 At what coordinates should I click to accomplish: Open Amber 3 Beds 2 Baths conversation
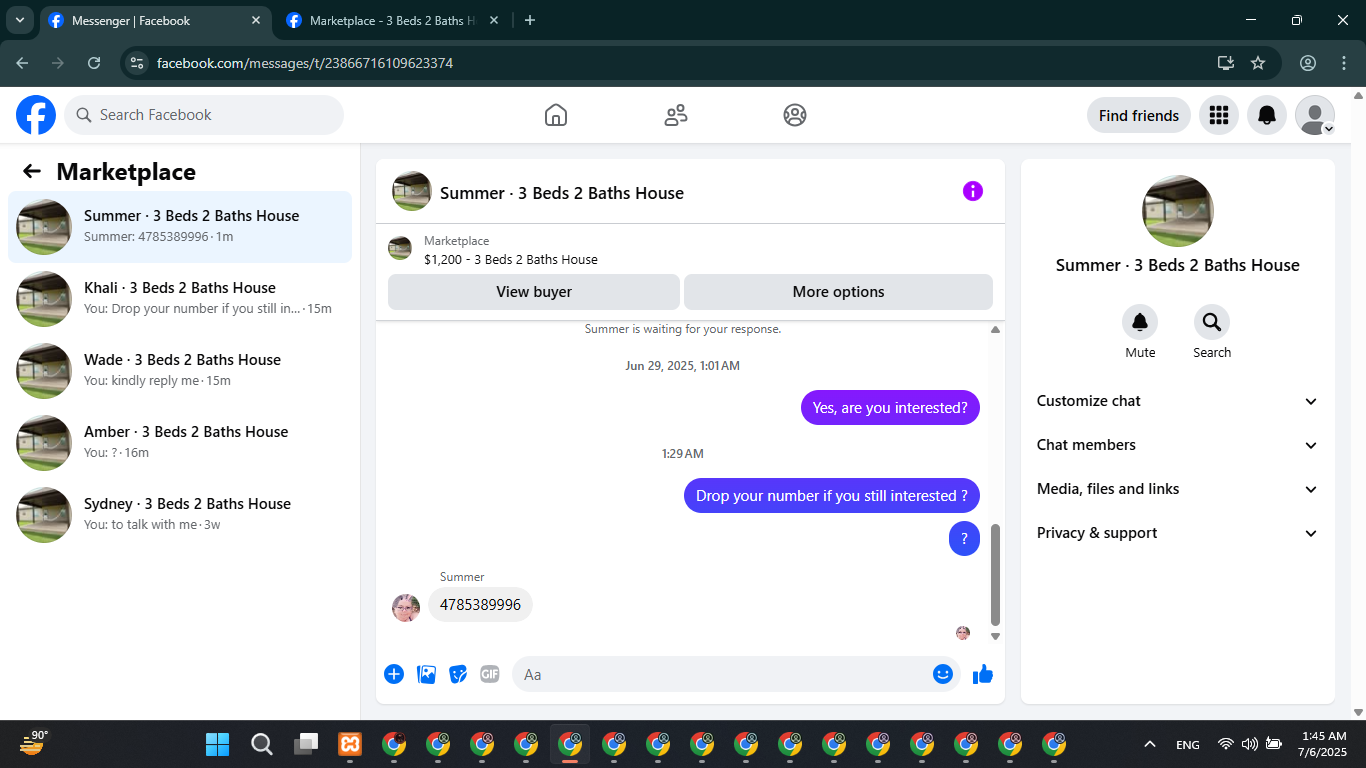click(x=180, y=443)
